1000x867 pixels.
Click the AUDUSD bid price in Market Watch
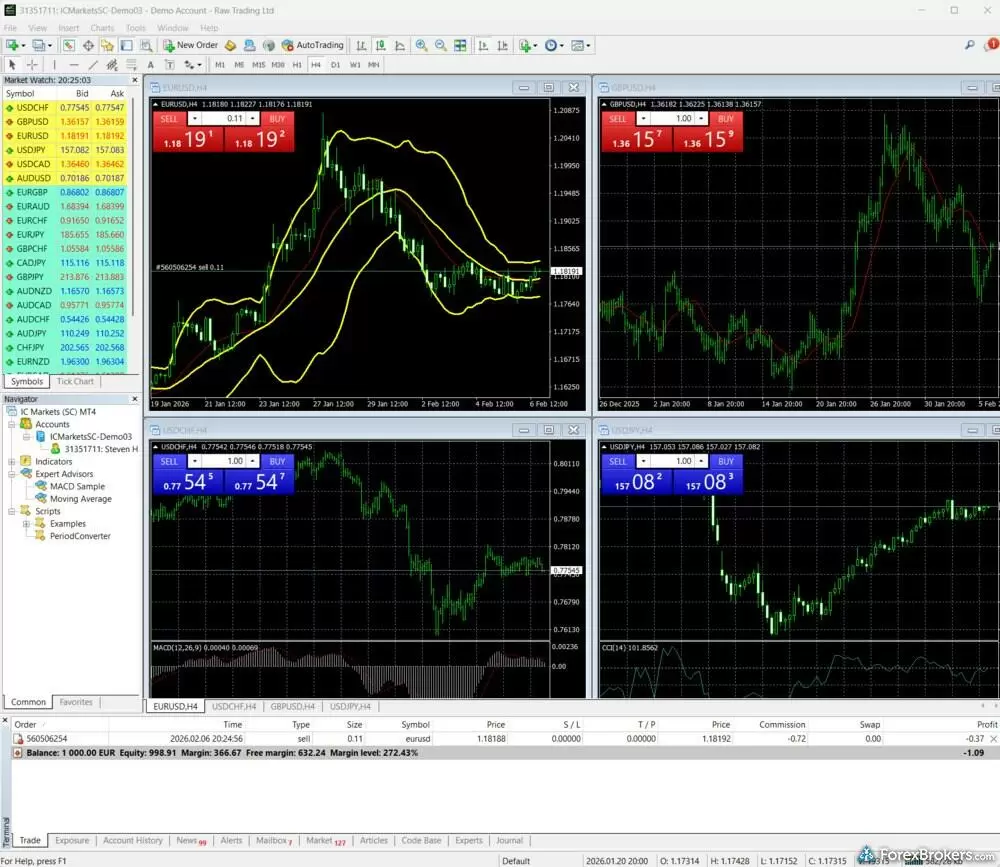coord(73,177)
